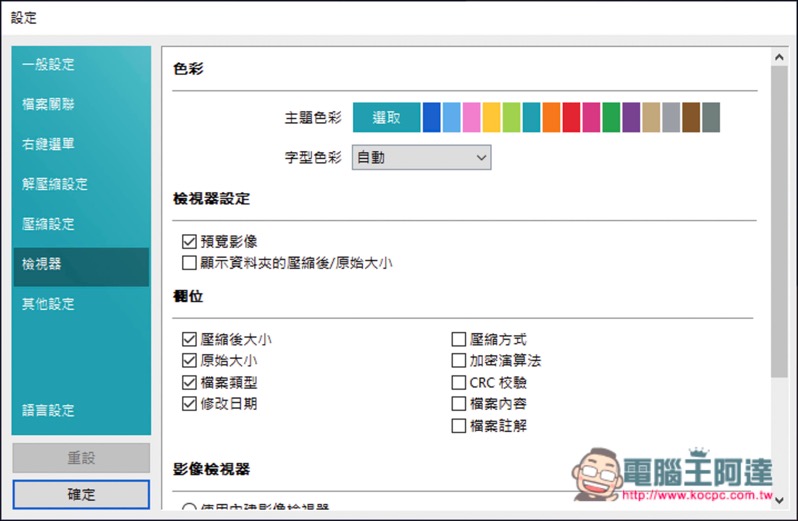
Task: Enable the CRC 校驗 column checkbox
Action: [459, 382]
